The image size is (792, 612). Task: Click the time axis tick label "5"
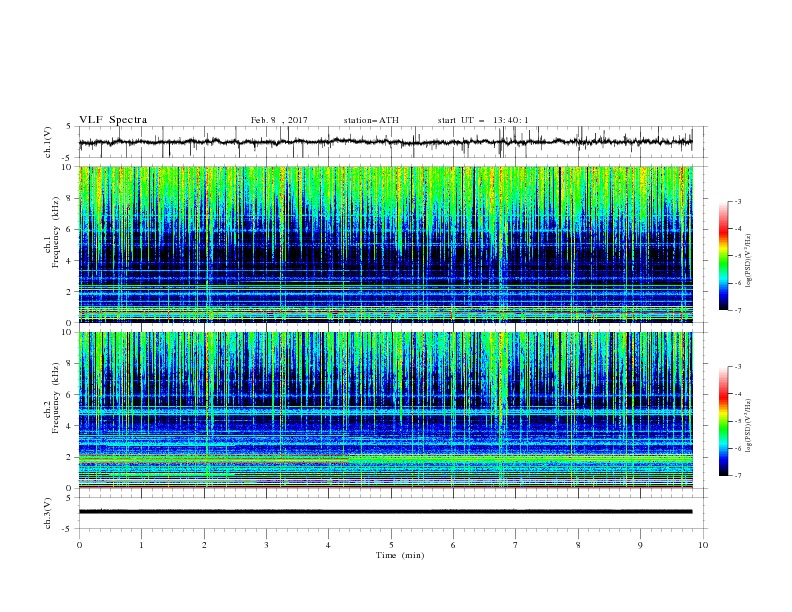pos(391,545)
